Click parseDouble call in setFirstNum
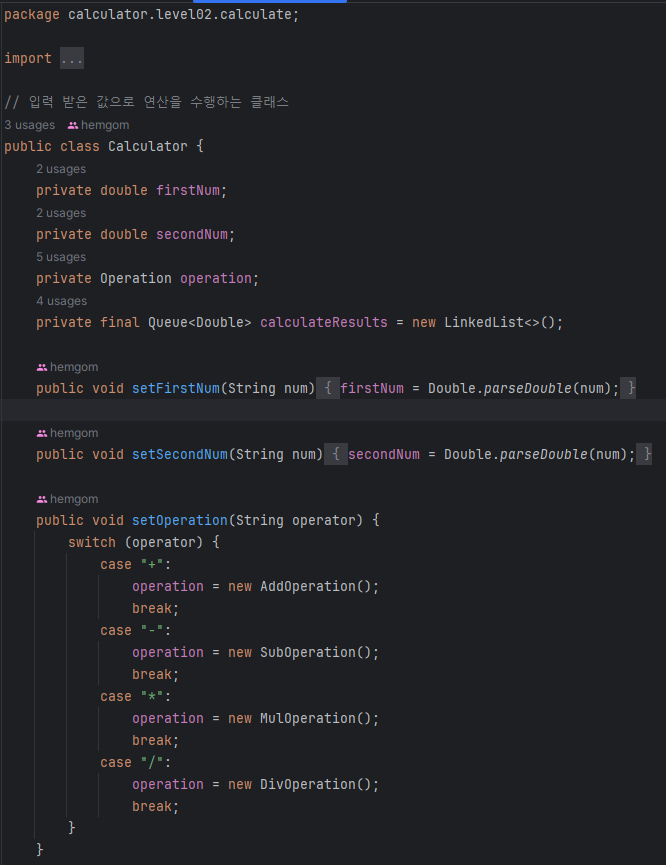This screenshot has height=865, width=666. click(528, 388)
